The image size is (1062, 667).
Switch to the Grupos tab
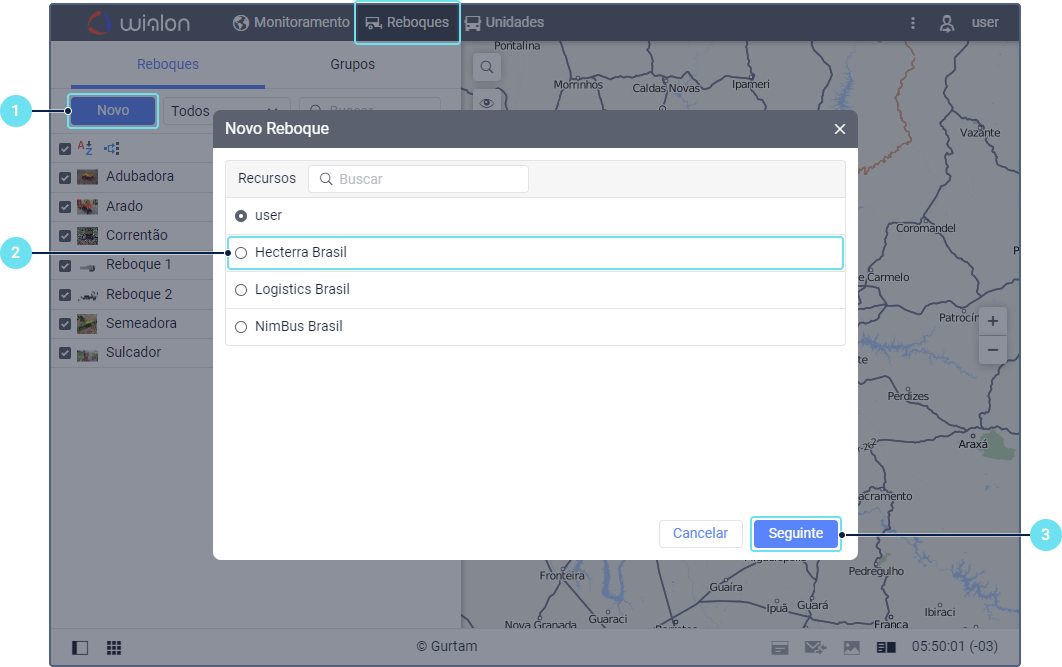352,64
